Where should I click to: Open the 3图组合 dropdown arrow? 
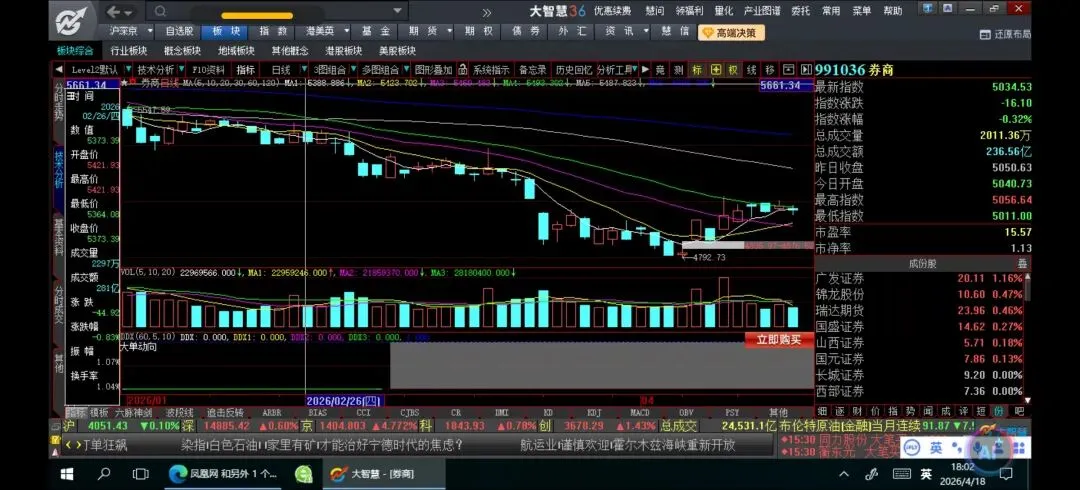coord(354,70)
